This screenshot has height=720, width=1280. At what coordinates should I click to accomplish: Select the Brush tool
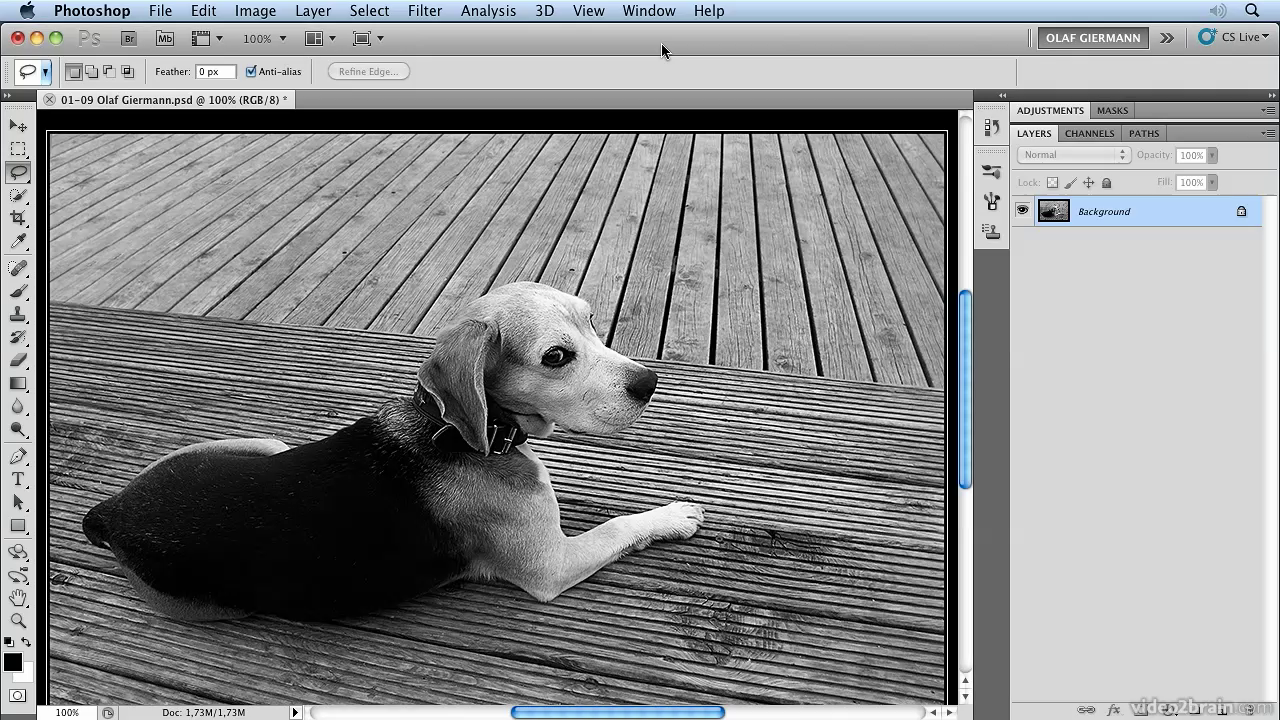pyautogui.click(x=18, y=291)
